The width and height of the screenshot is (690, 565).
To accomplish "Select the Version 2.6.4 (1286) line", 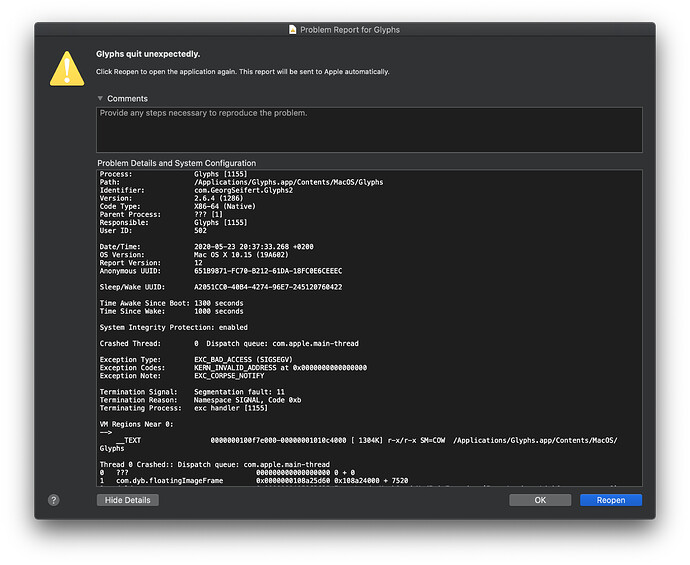I will coord(171,198).
